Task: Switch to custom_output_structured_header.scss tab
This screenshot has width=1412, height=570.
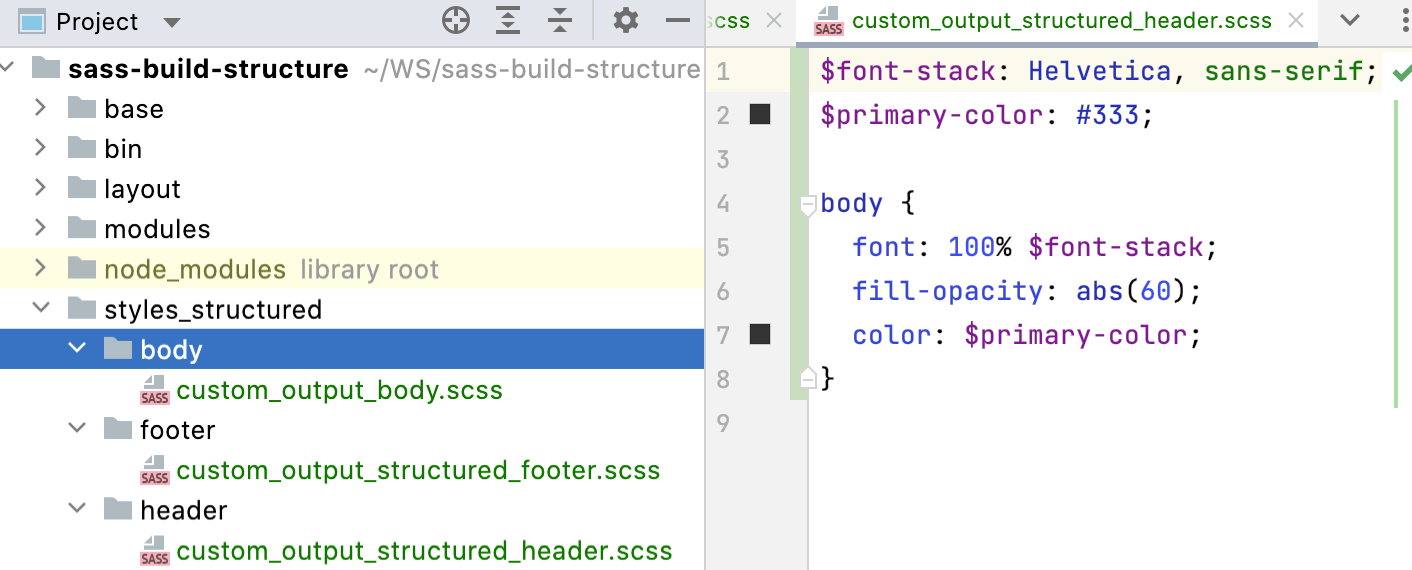Action: 1060,21
